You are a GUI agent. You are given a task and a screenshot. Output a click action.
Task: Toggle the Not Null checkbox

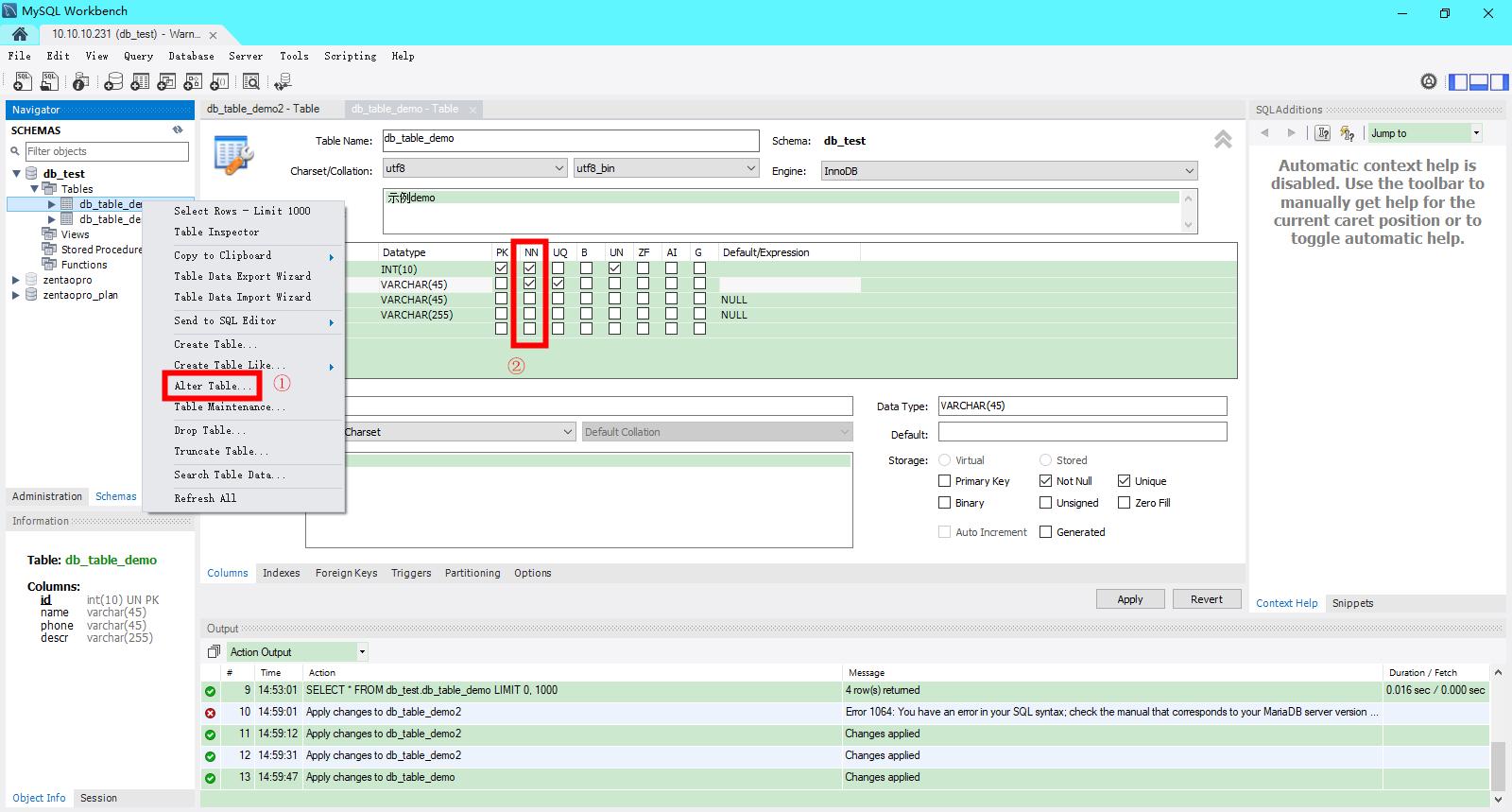click(1045, 481)
